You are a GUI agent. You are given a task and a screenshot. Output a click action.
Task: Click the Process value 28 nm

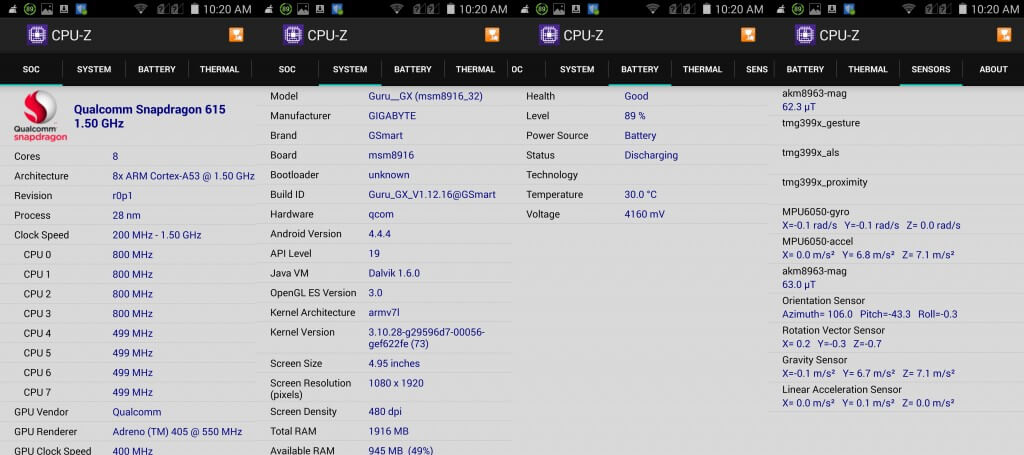pos(127,215)
